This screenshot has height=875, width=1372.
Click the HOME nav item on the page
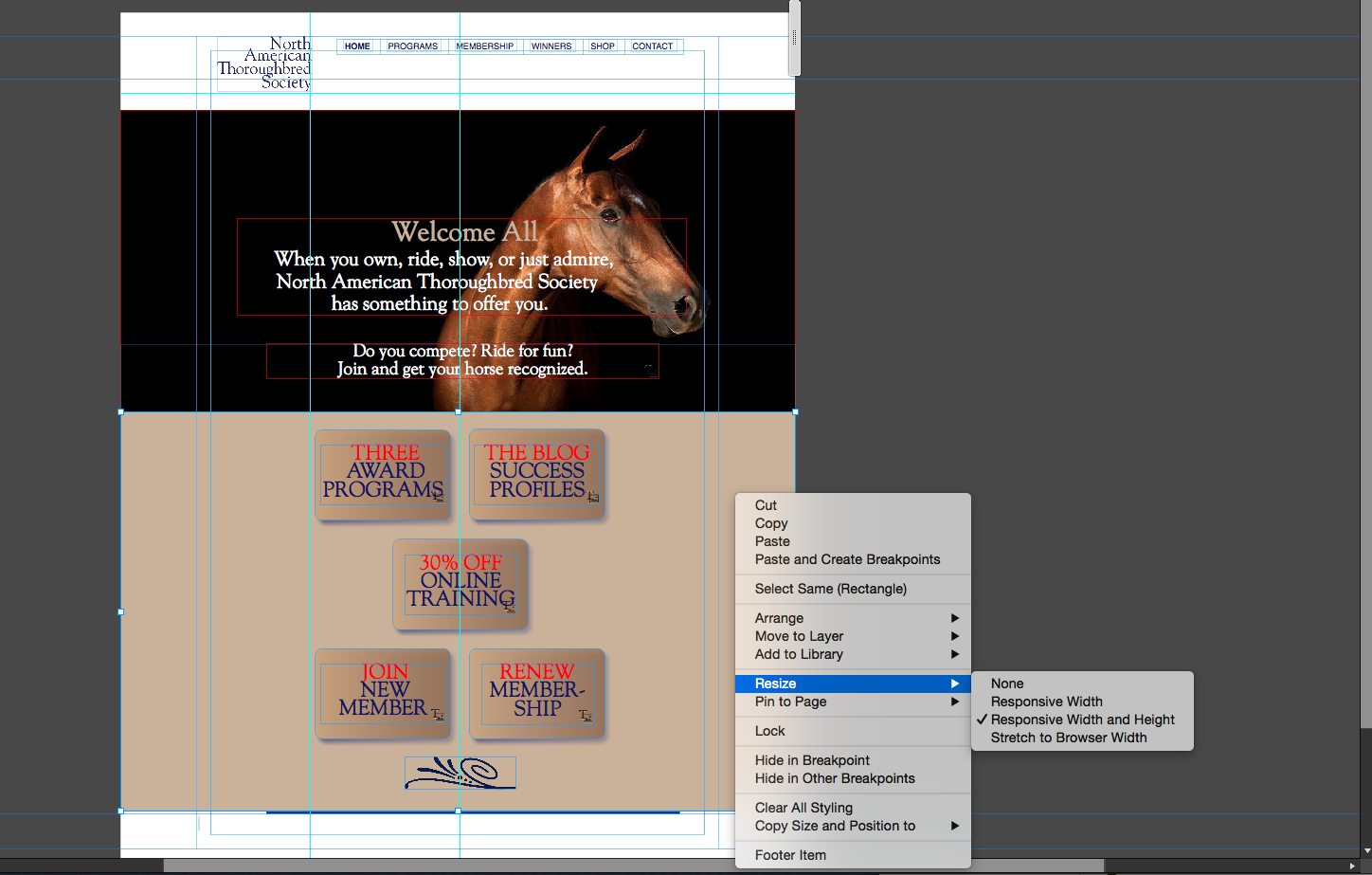pyautogui.click(x=357, y=46)
